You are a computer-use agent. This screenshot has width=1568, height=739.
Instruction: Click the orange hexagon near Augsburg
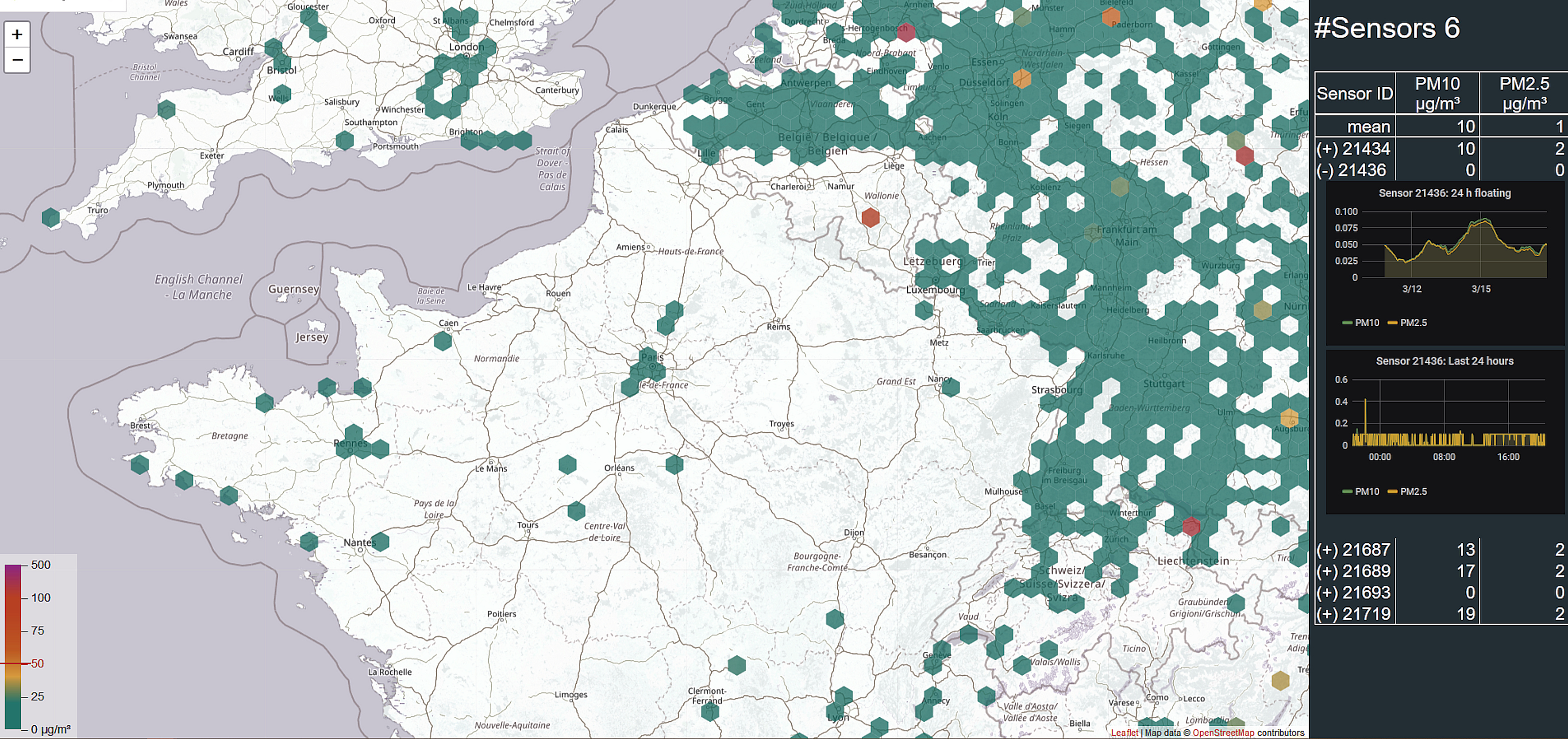1289,418
